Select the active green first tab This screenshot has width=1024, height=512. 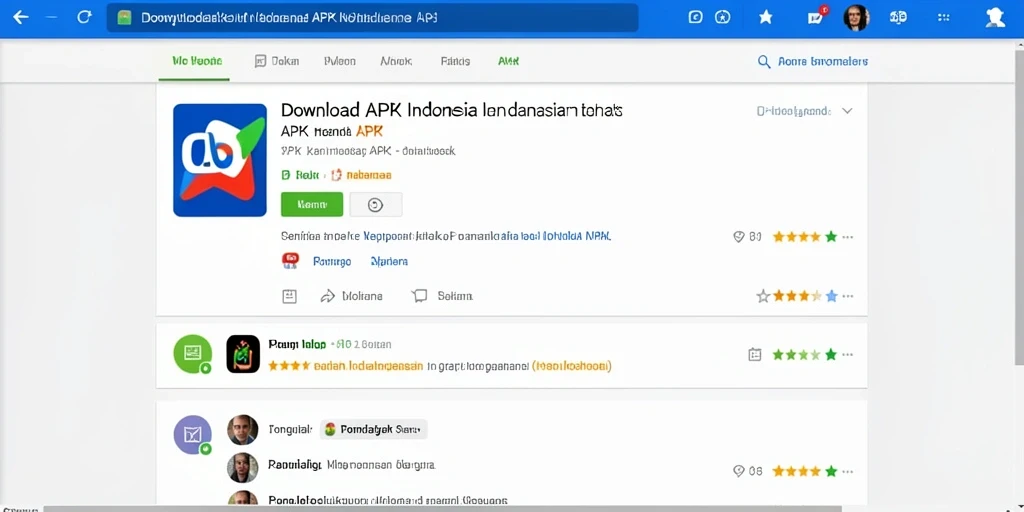[x=197, y=61]
